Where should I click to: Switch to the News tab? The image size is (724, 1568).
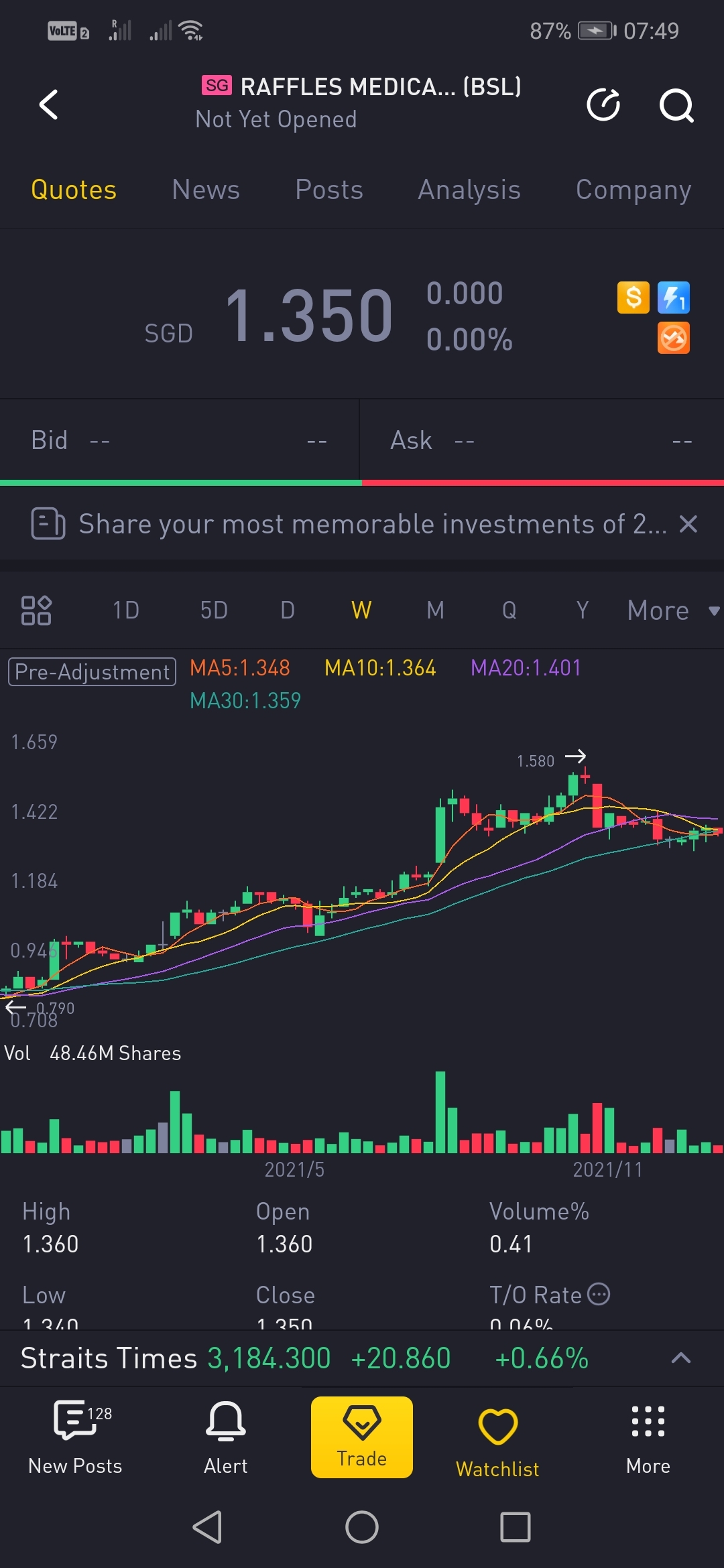click(x=206, y=190)
